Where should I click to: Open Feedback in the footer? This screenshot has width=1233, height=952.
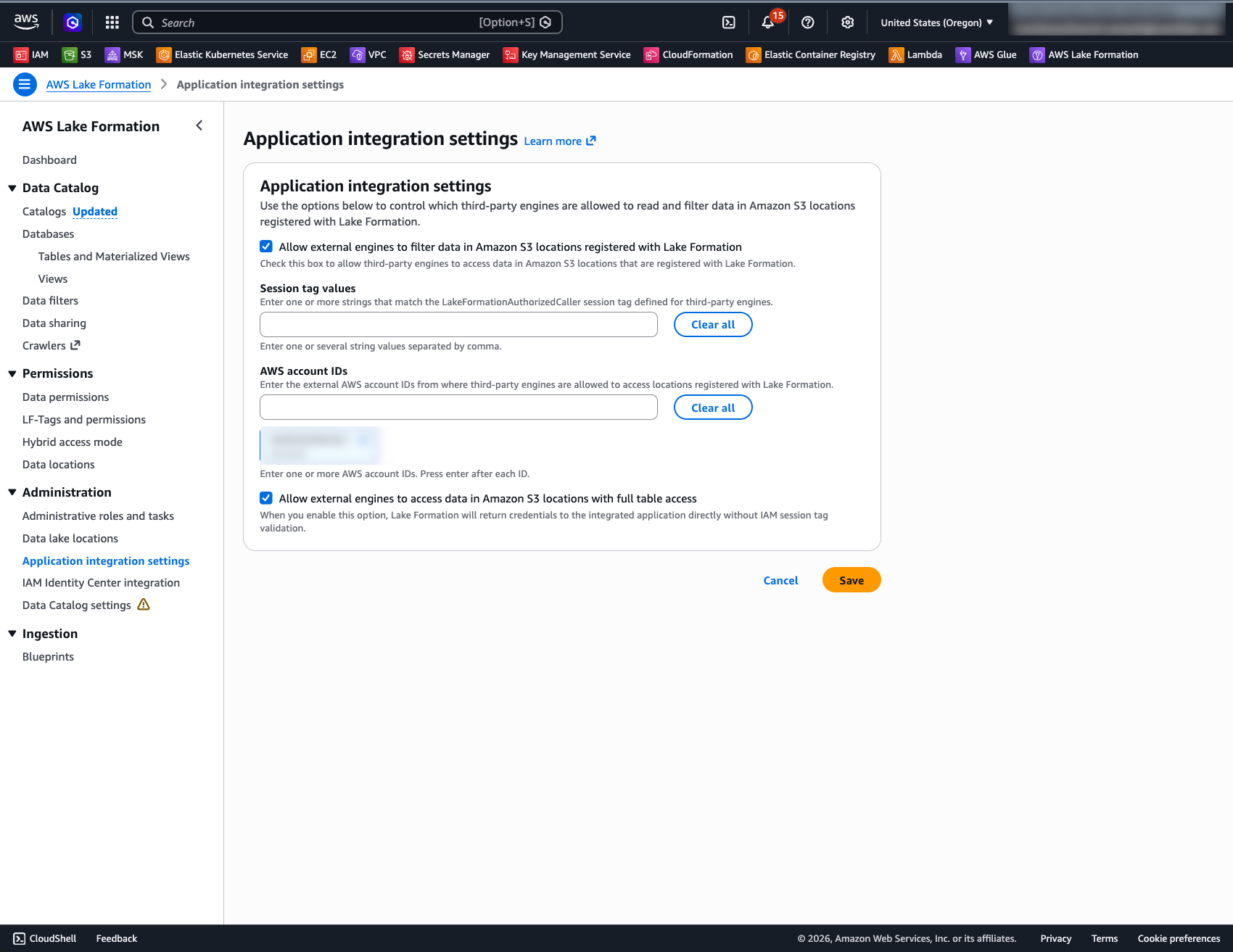(x=116, y=938)
